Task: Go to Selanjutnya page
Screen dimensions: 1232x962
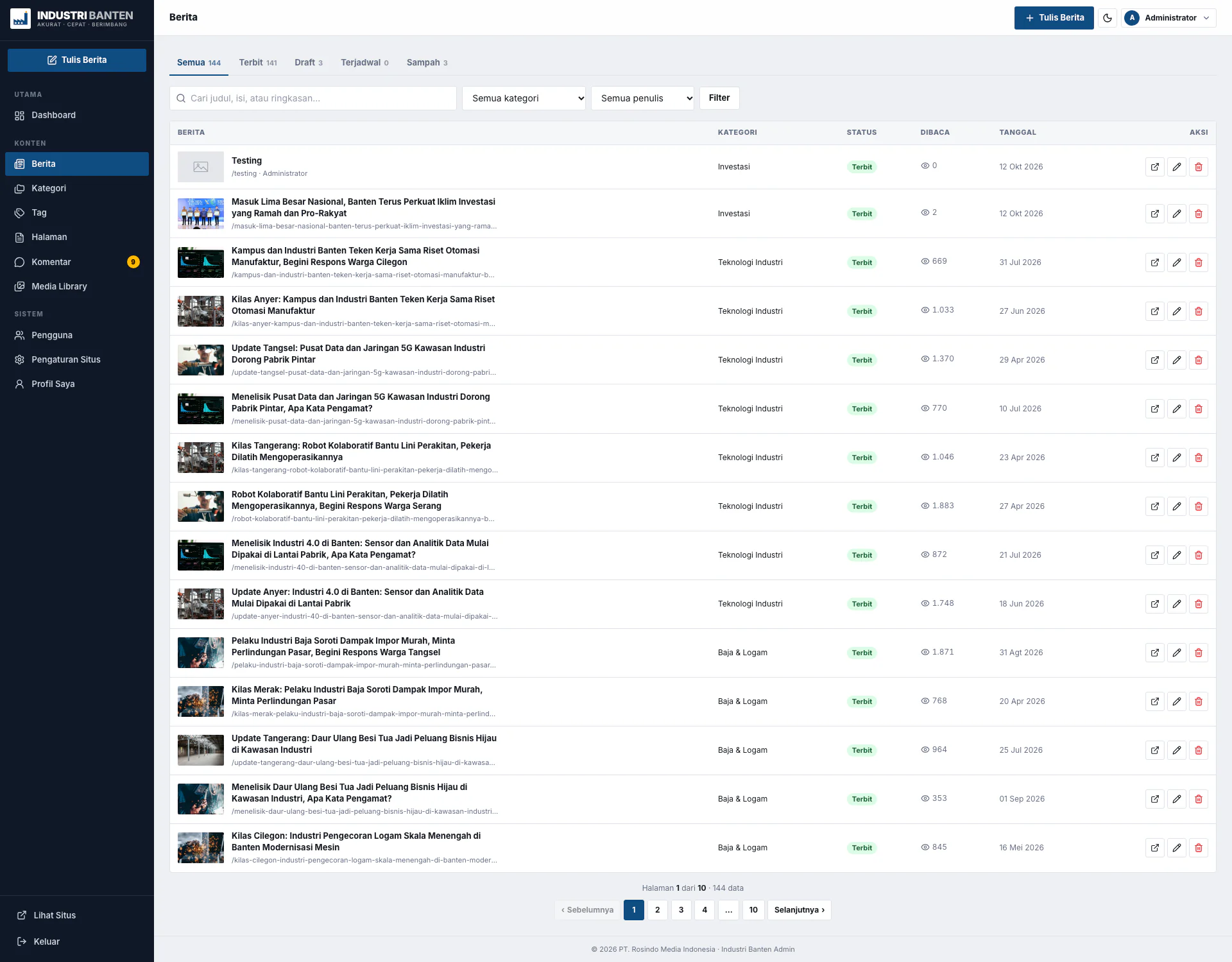Action: pos(799,910)
